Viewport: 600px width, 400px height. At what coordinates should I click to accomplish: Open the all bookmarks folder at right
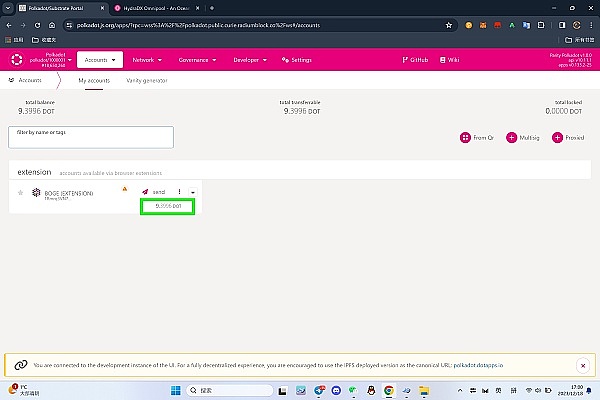pyautogui.click(x=580, y=40)
